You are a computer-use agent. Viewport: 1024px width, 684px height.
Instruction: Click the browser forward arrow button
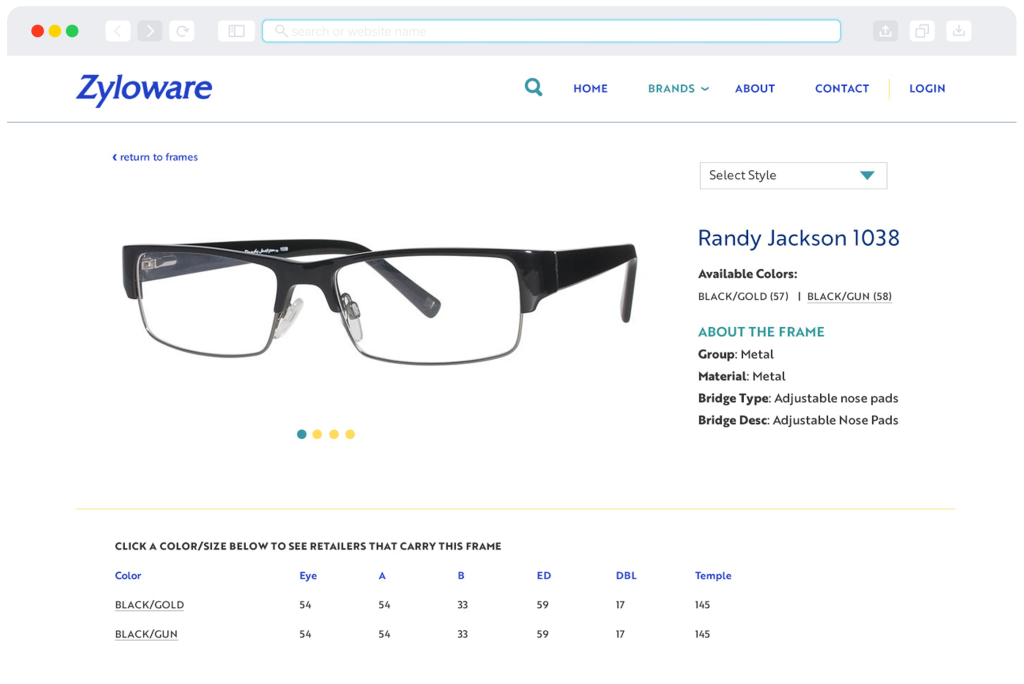coord(150,31)
